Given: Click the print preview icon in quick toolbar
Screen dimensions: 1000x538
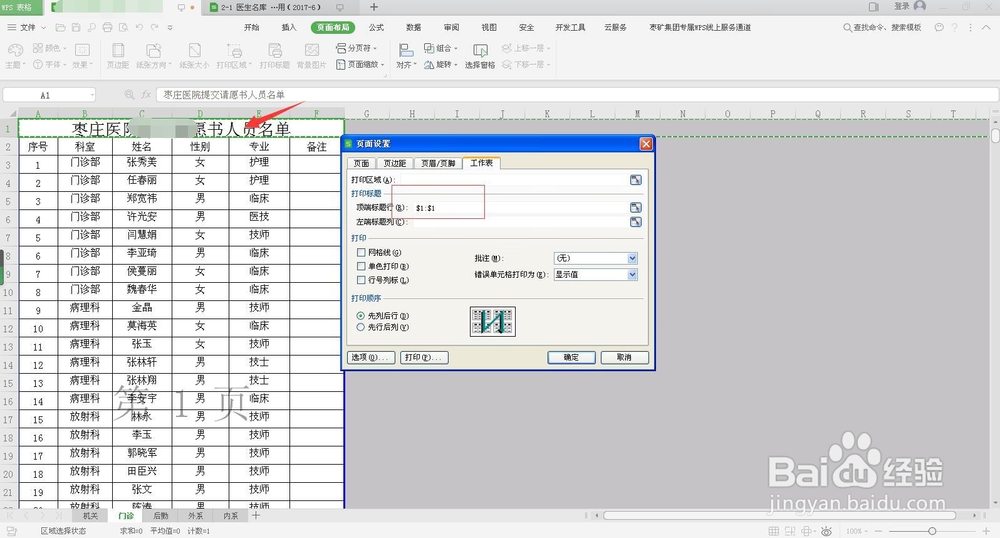Looking at the screenshot, I should tap(122, 27).
